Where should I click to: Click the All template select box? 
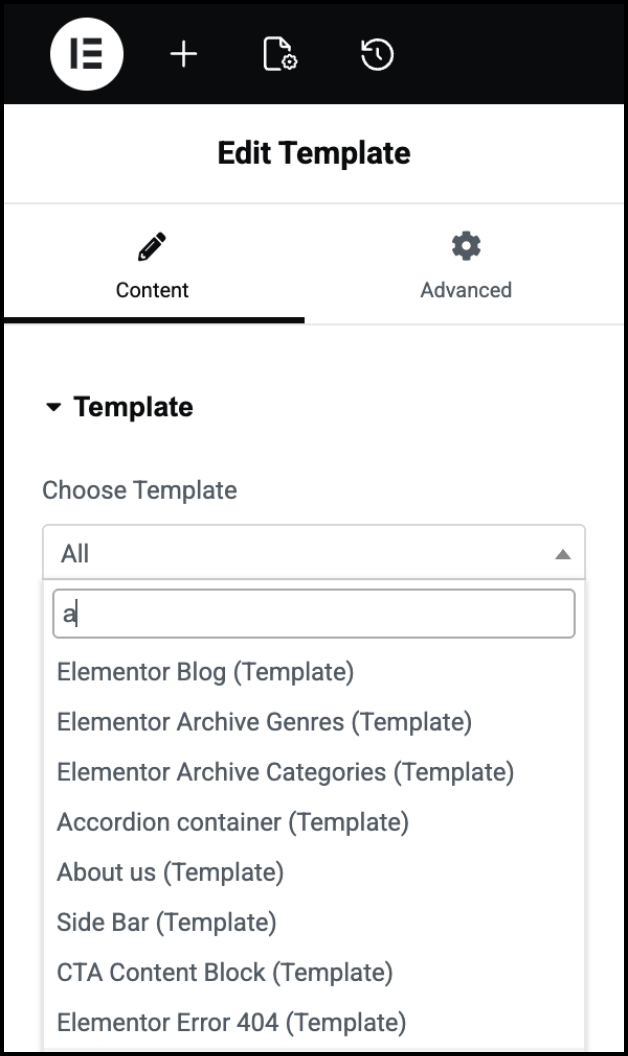point(300,553)
